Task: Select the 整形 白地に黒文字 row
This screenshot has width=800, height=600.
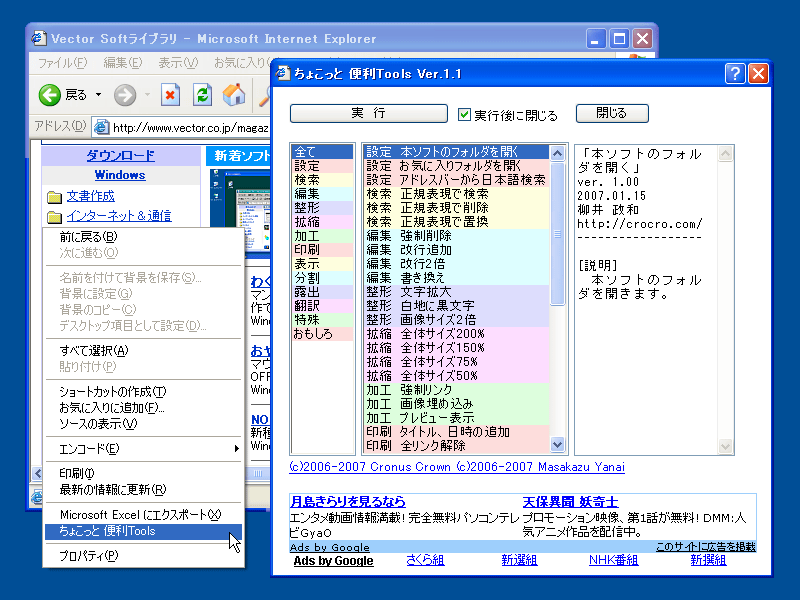Action: (457, 306)
